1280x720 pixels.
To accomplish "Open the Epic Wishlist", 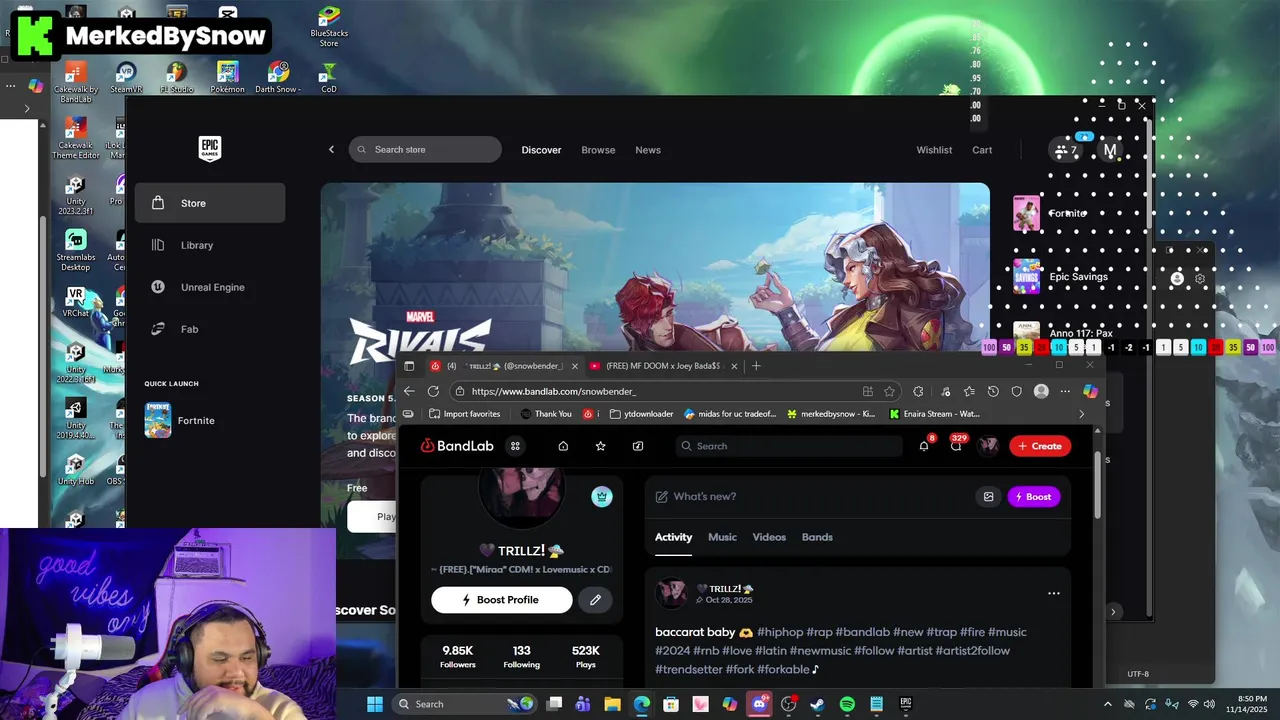I will (934, 150).
